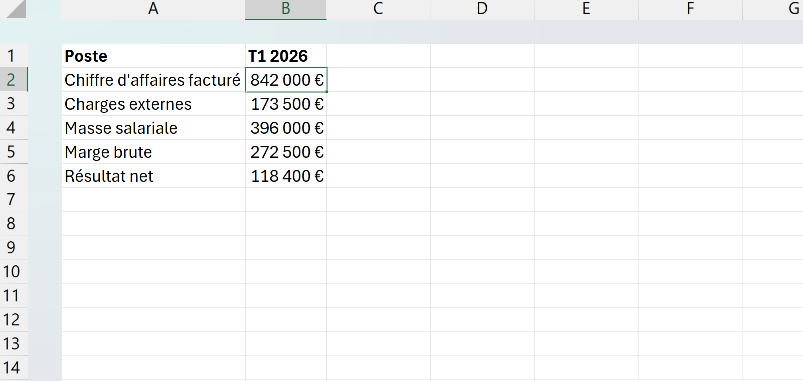Click the 'T1 2026' header cell
Viewport: 803px width, 381px height.
[x=286, y=56]
